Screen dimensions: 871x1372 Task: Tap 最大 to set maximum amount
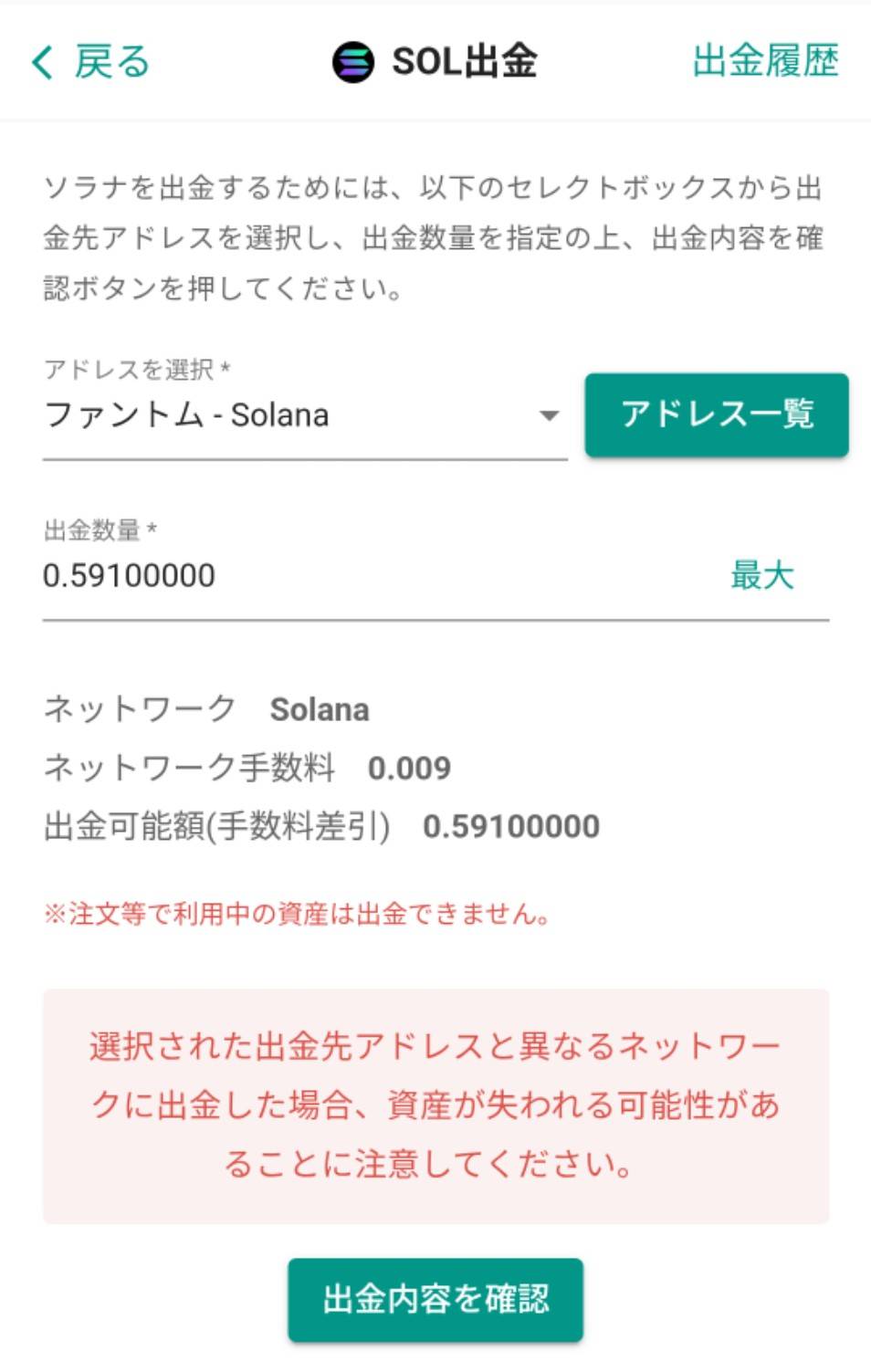[761, 576]
